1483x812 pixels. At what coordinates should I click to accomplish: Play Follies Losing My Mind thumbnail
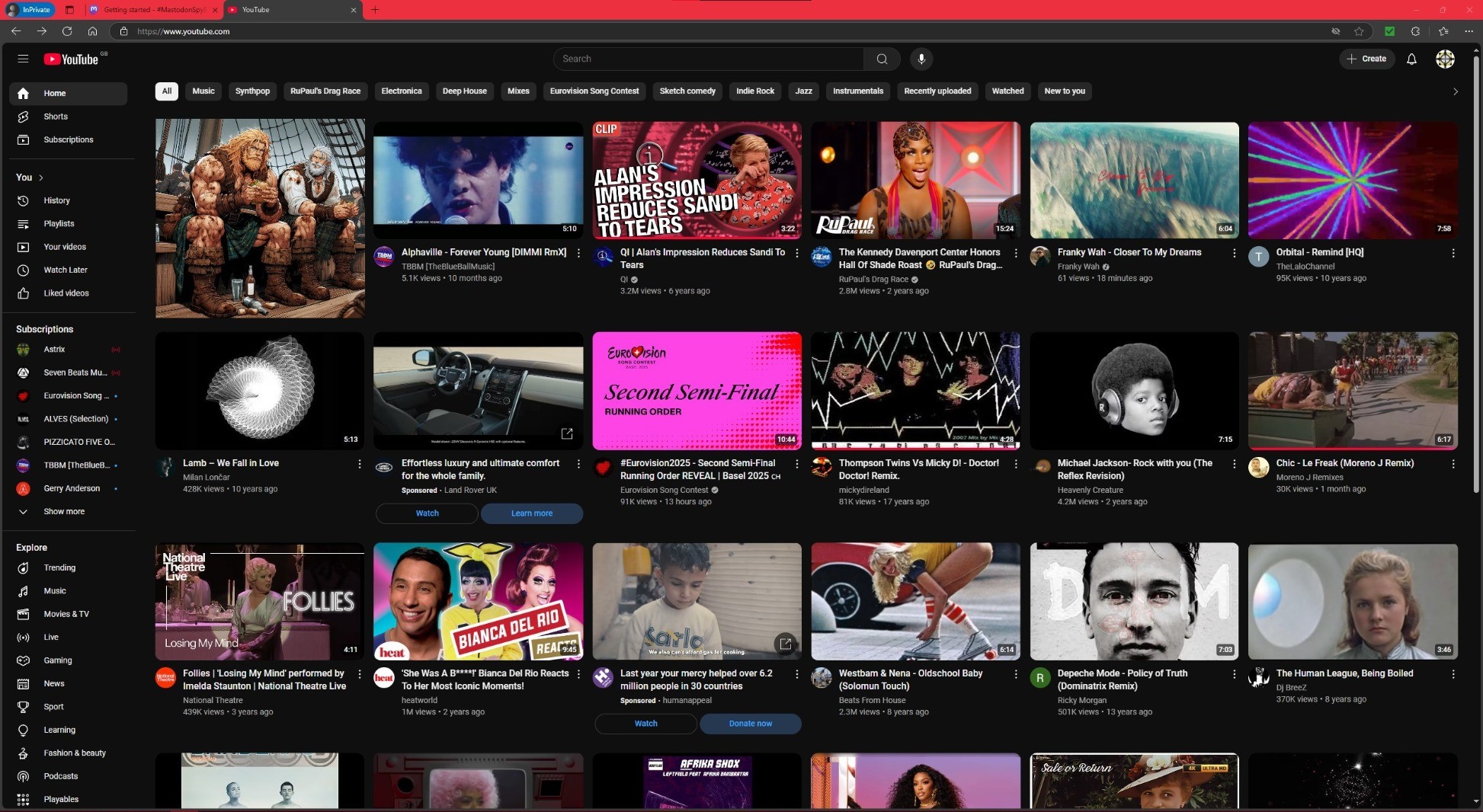[x=259, y=601]
